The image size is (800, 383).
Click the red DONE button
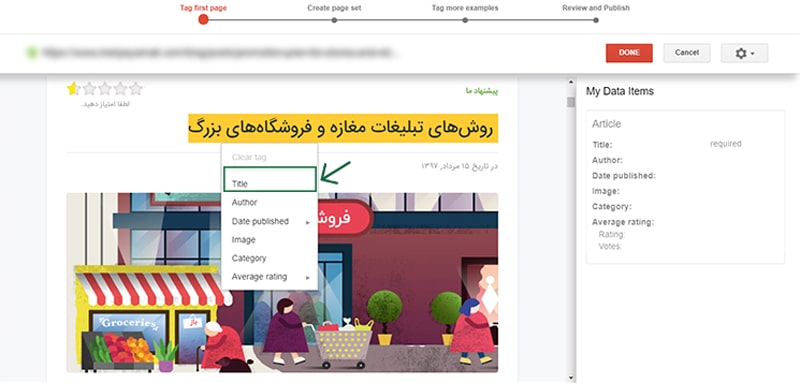pyautogui.click(x=629, y=53)
